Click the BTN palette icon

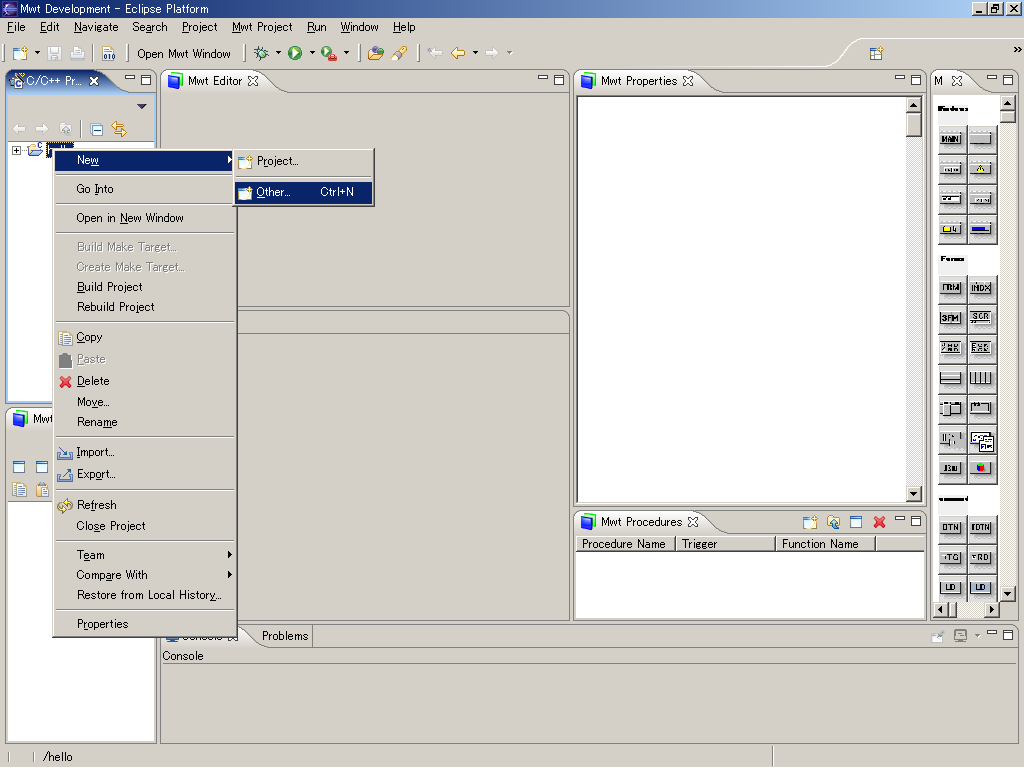point(951,527)
